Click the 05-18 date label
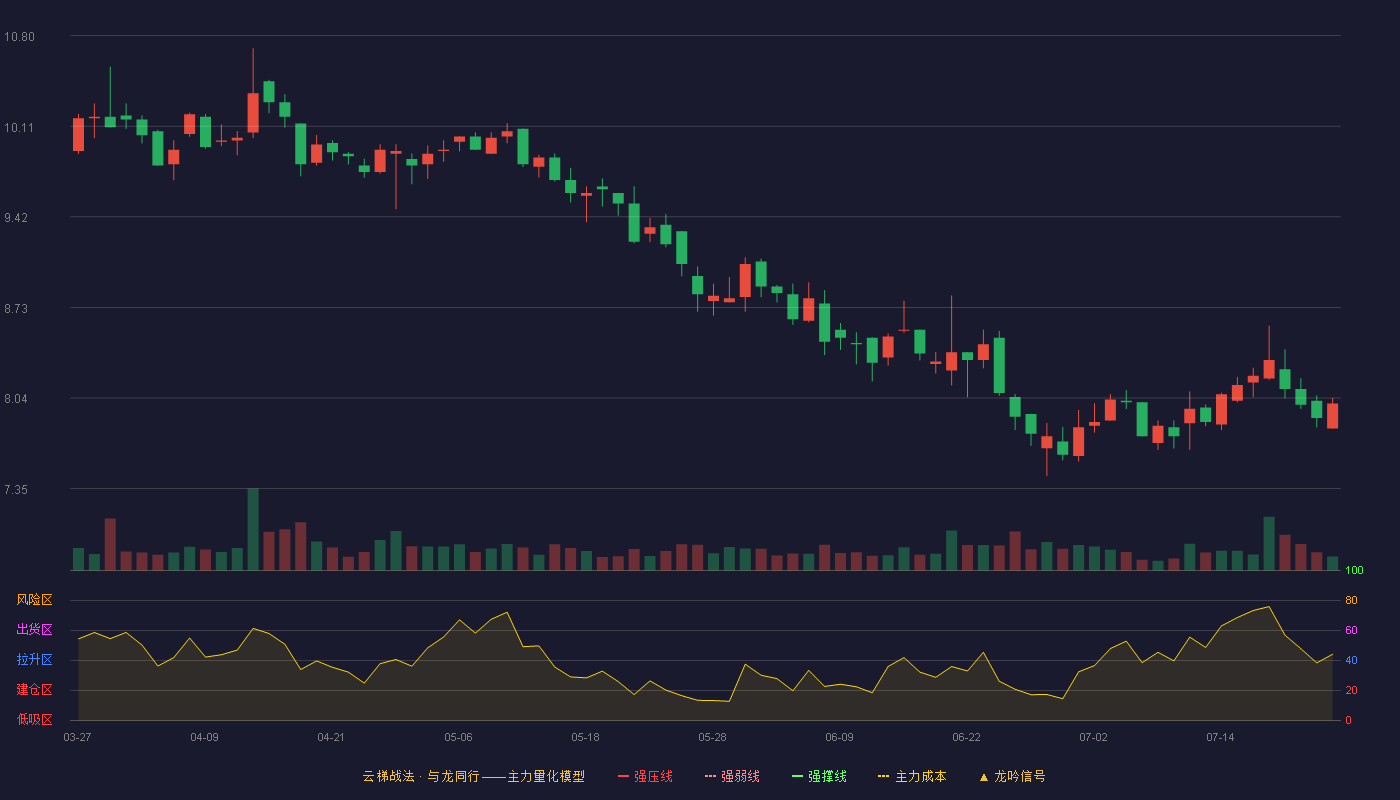 (x=585, y=737)
